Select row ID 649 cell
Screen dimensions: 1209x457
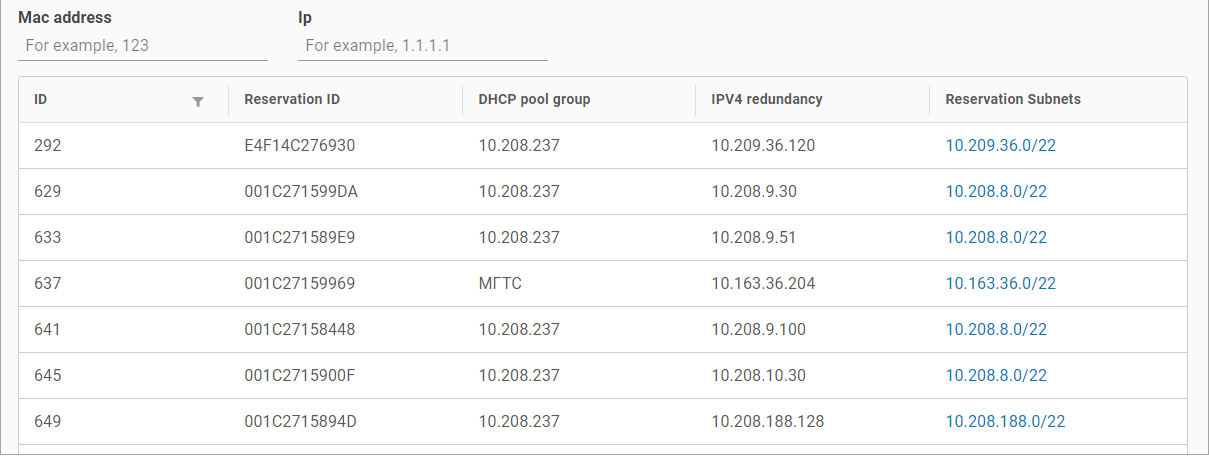click(x=48, y=421)
